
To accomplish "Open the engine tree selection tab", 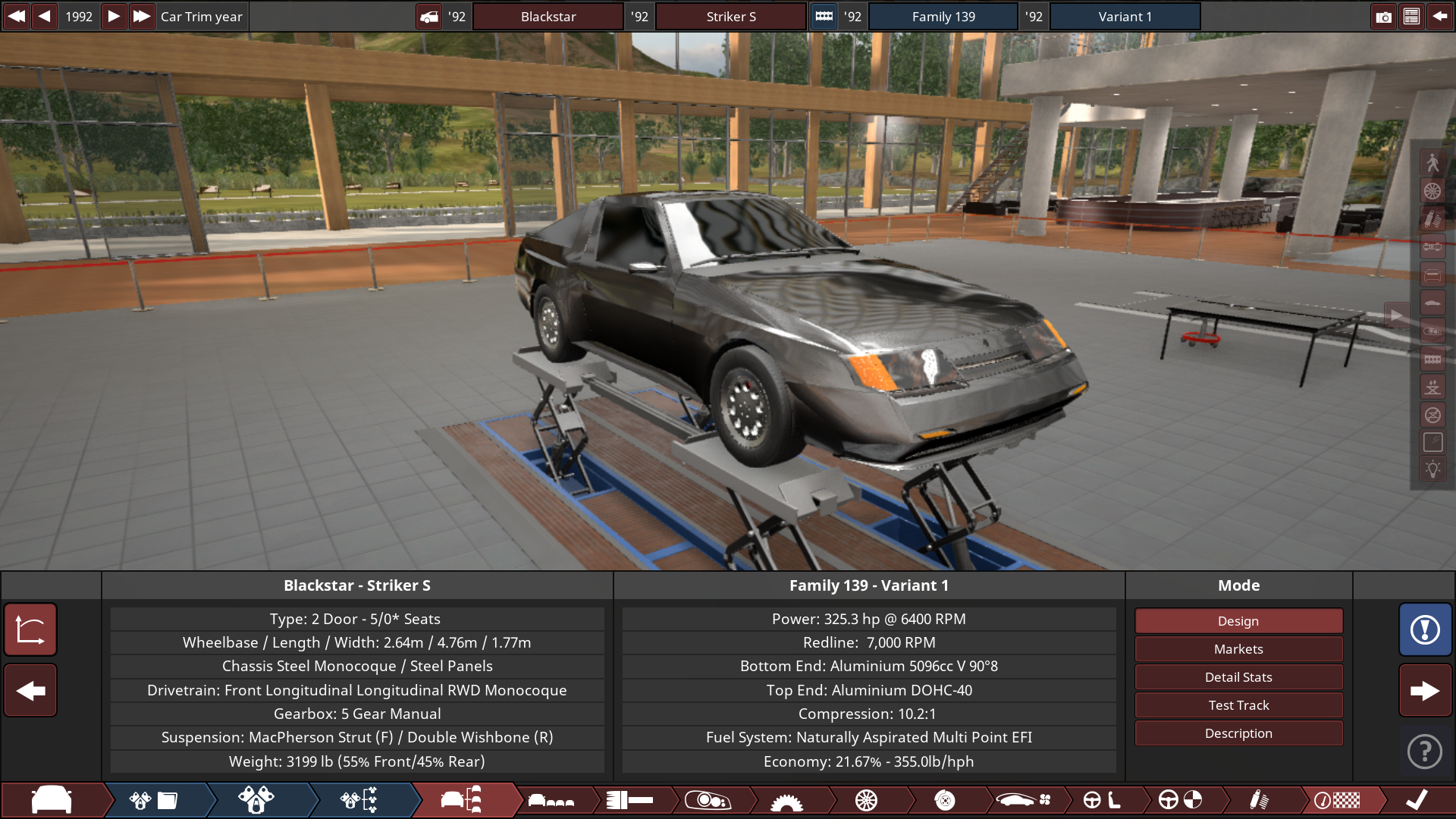I will pyautogui.click(x=359, y=800).
